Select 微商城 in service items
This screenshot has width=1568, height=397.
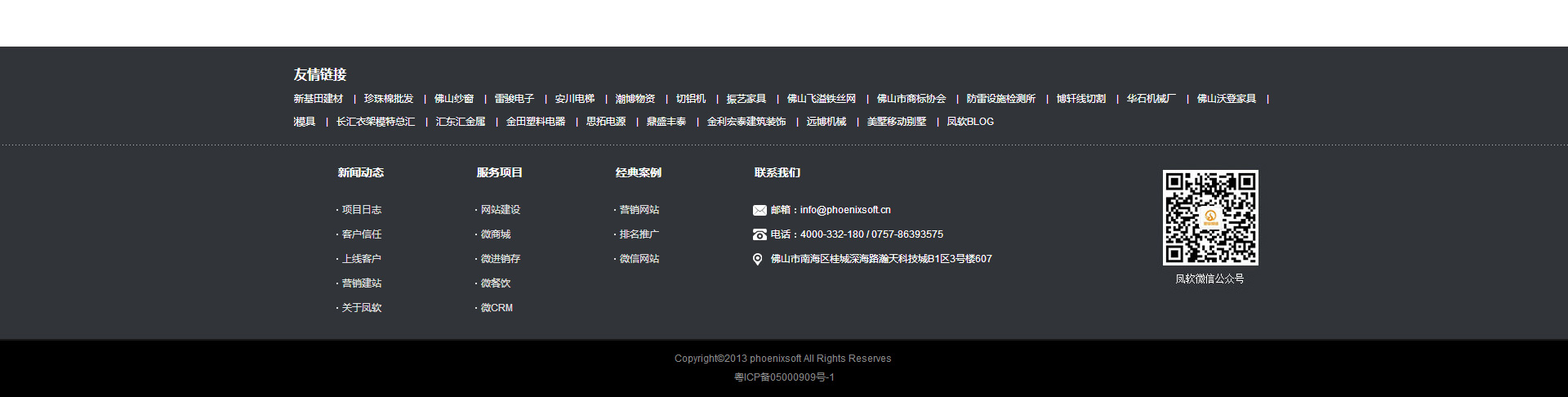tap(495, 234)
